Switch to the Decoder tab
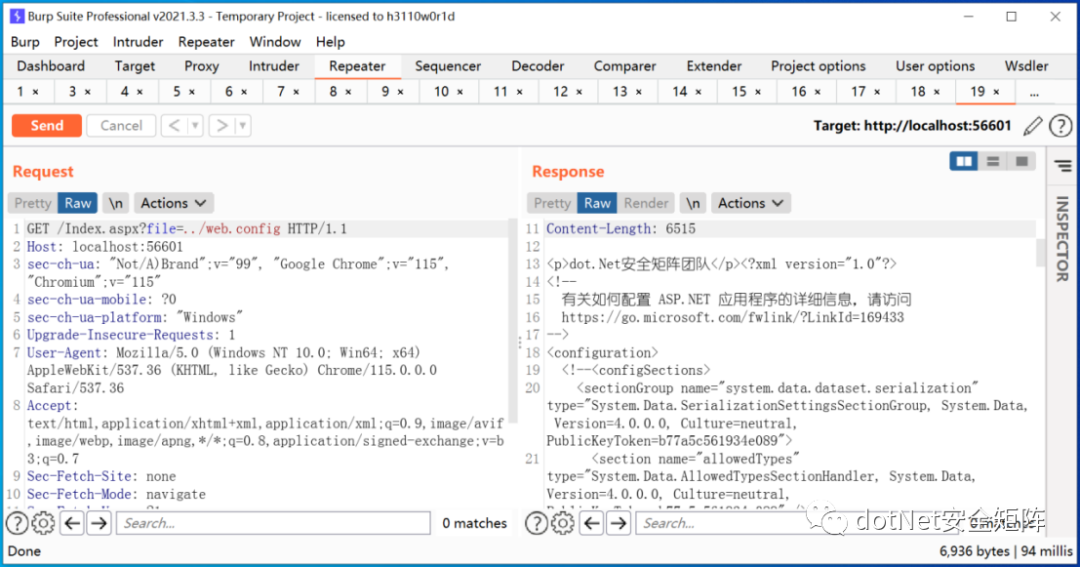 coord(537,66)
